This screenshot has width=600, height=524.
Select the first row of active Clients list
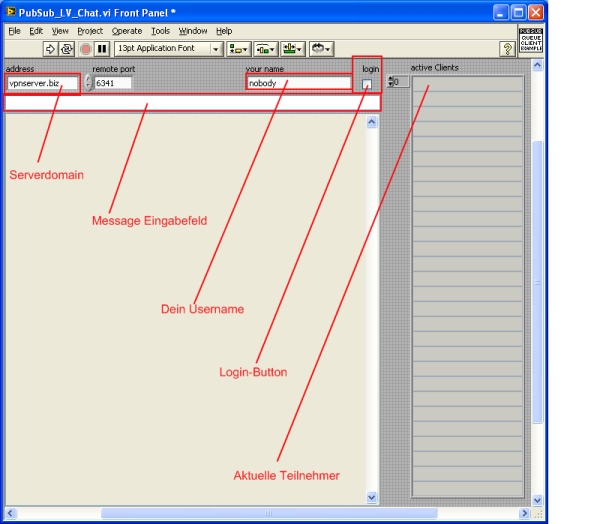(467, 84)
